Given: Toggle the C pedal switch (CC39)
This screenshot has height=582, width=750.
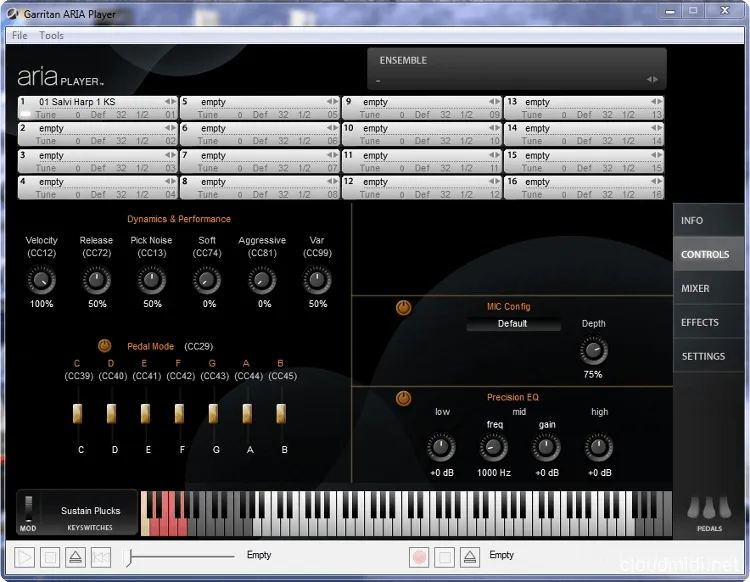Looking at the screenshot, I should coord(77,414).
